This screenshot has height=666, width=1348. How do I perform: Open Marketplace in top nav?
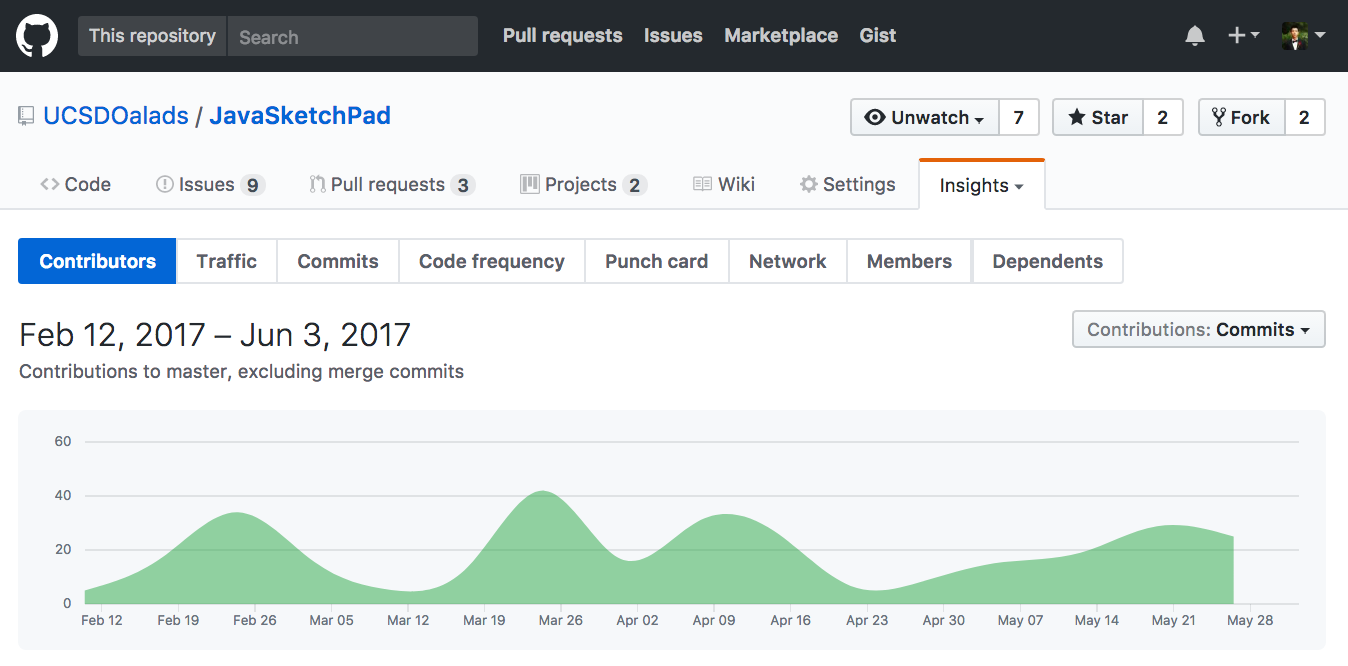(x=781, y=36)
